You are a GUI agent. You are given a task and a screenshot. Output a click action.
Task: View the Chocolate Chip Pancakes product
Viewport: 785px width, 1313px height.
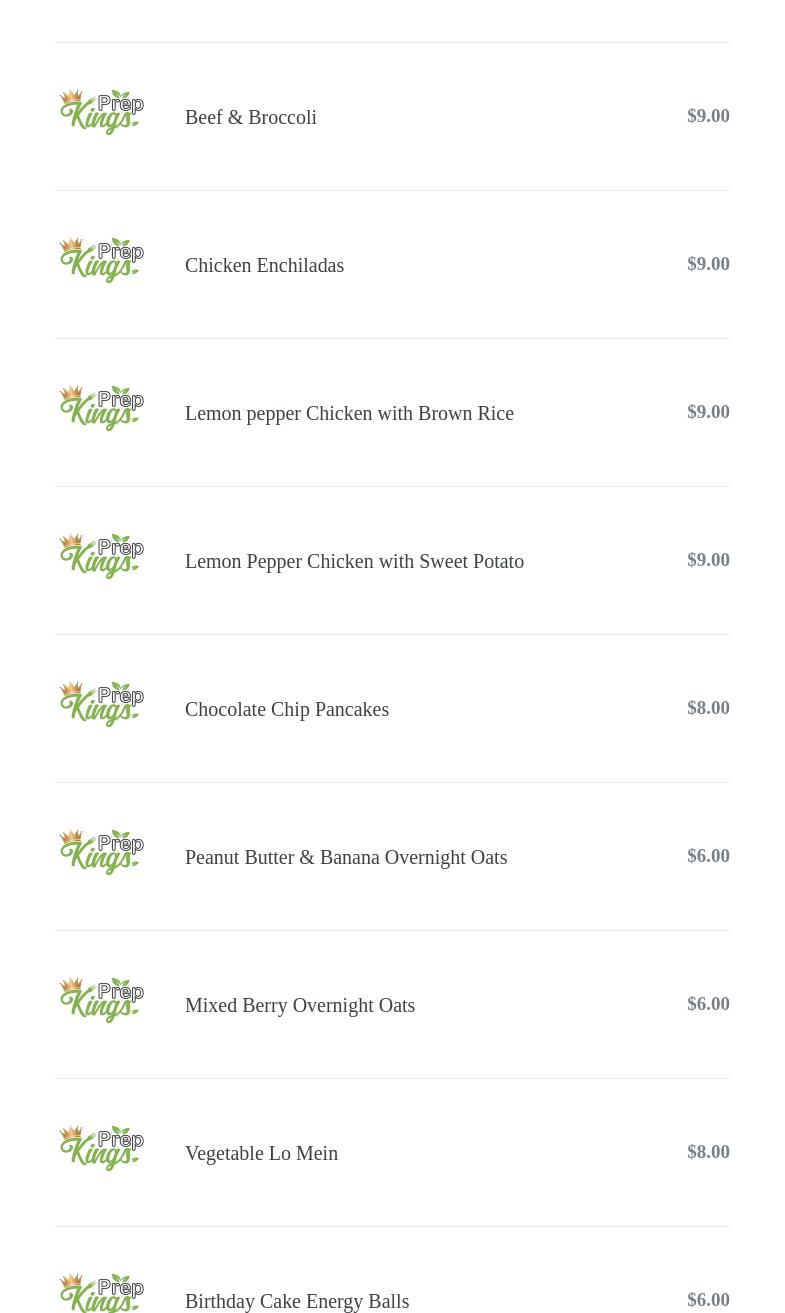[x=287, y=709]
